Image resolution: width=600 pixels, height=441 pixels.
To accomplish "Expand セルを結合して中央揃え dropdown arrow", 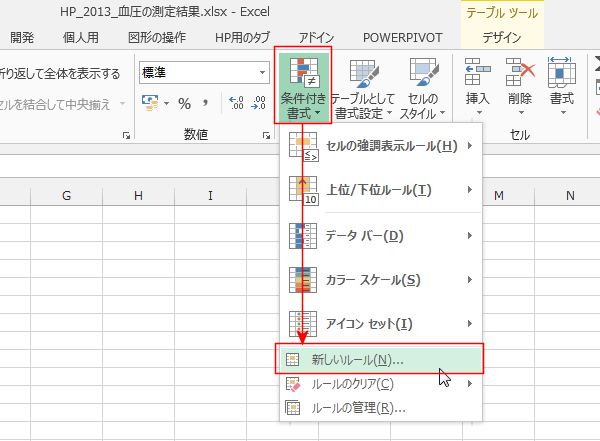I will pos(122,103).
